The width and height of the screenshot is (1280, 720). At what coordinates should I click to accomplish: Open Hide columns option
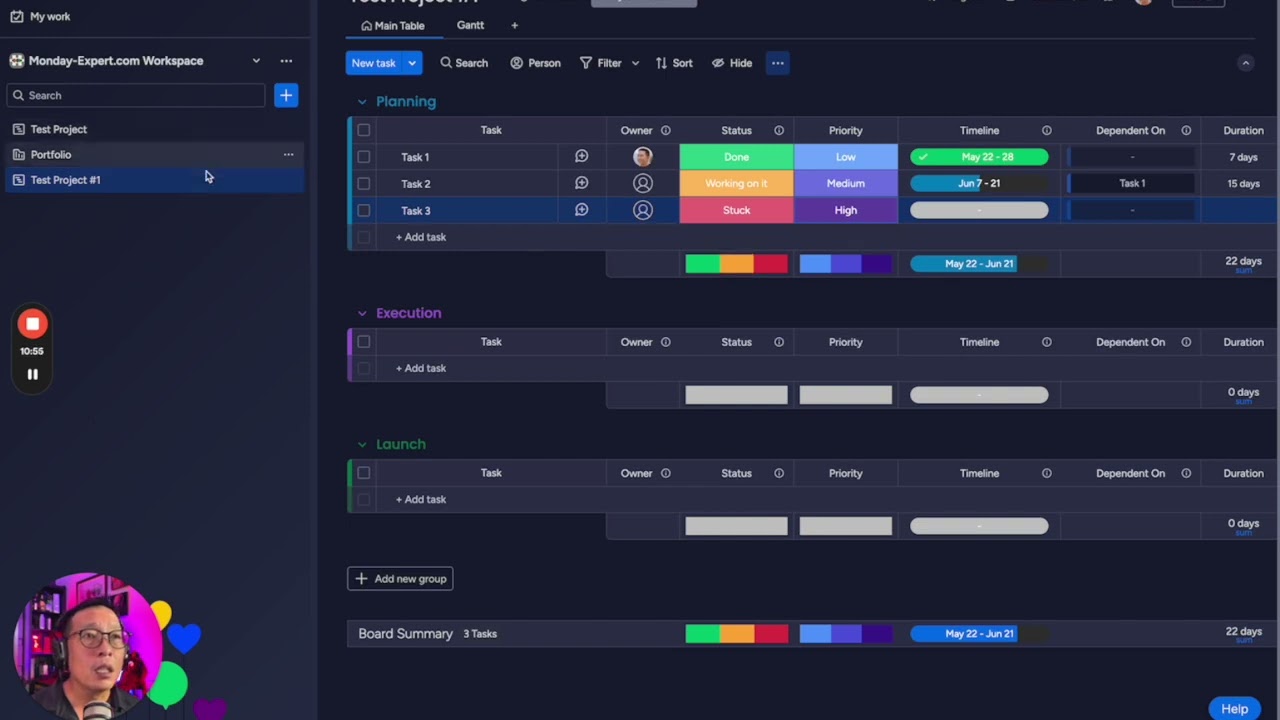point(732,63)
